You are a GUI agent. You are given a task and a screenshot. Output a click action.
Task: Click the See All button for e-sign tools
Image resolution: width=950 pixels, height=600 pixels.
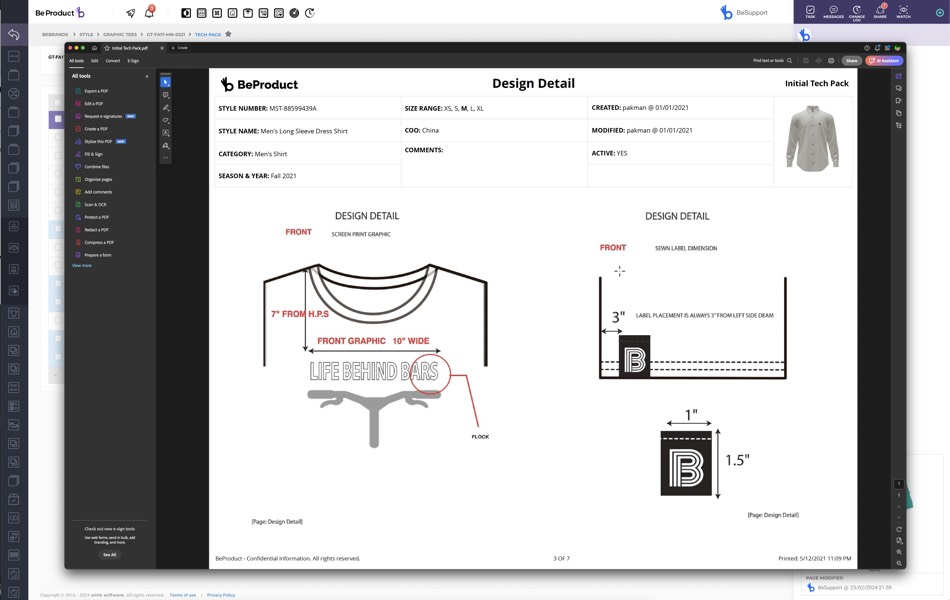tap(110, 555)
